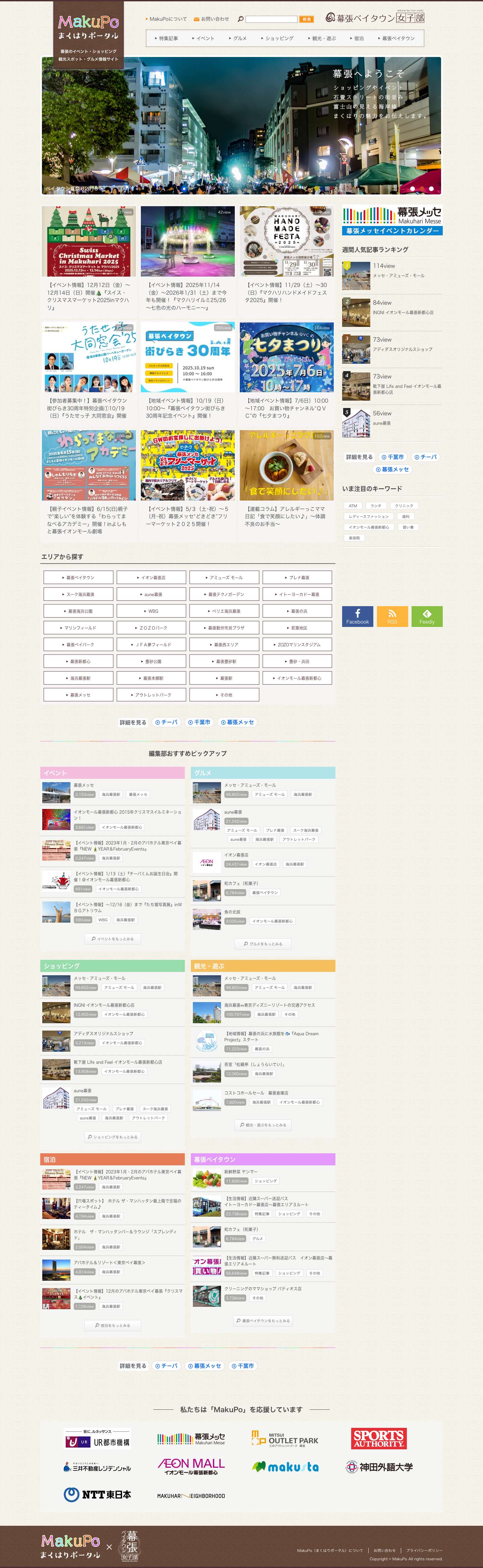Open the Makuhari Handmade Festa 2025 thumbnail
Image resolution: width=483 pixels, height=1568 pixels.
click(x=286, y=241)
